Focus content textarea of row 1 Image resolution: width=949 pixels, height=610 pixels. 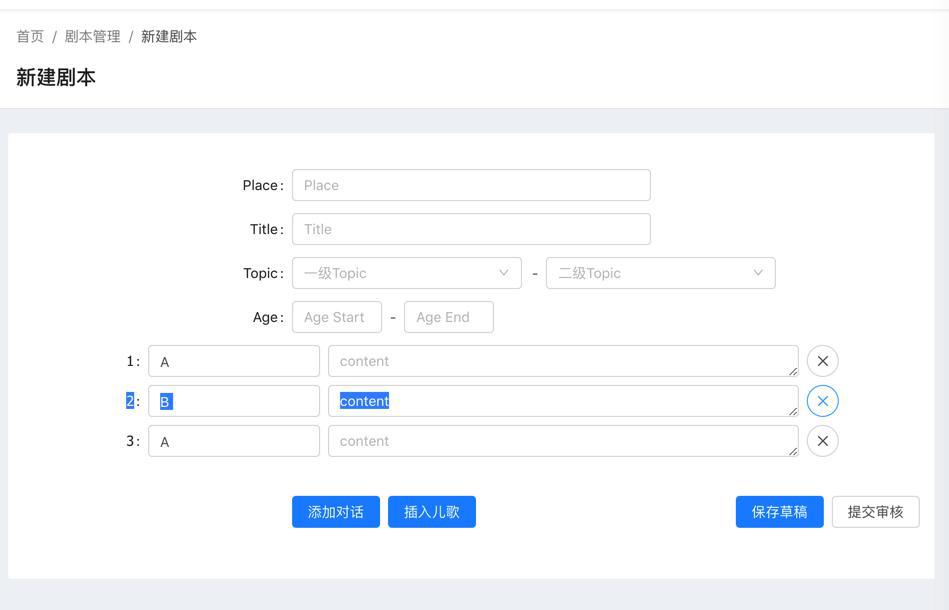point(562,361)
